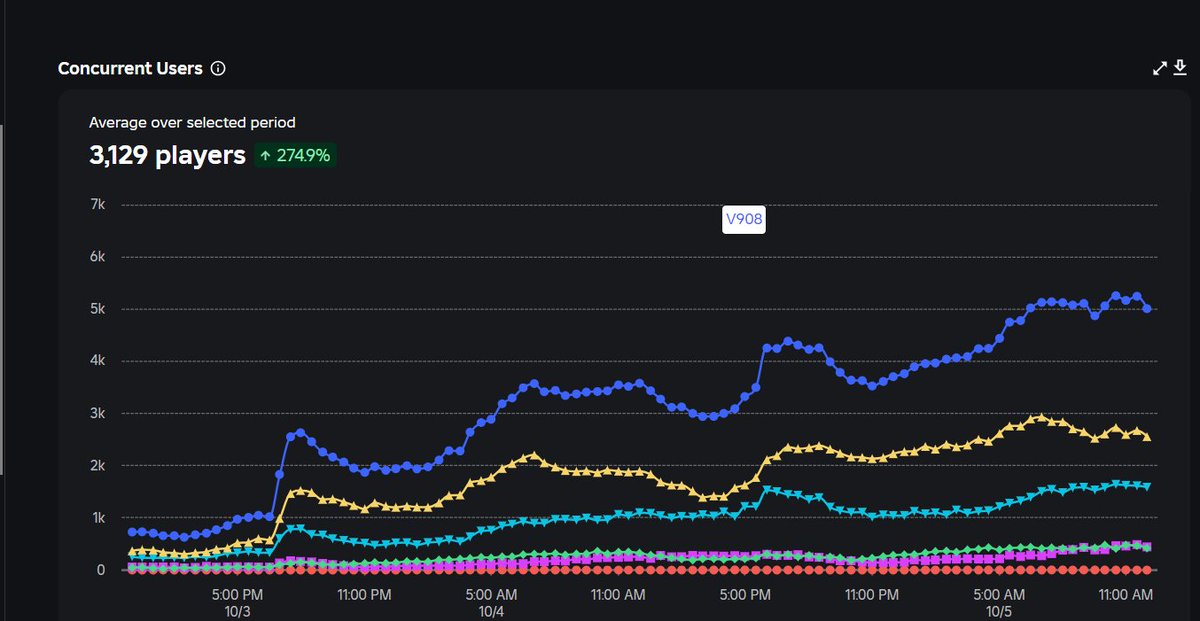Click the 5:00 AM 10/4 axis label

tap(491, 602)
